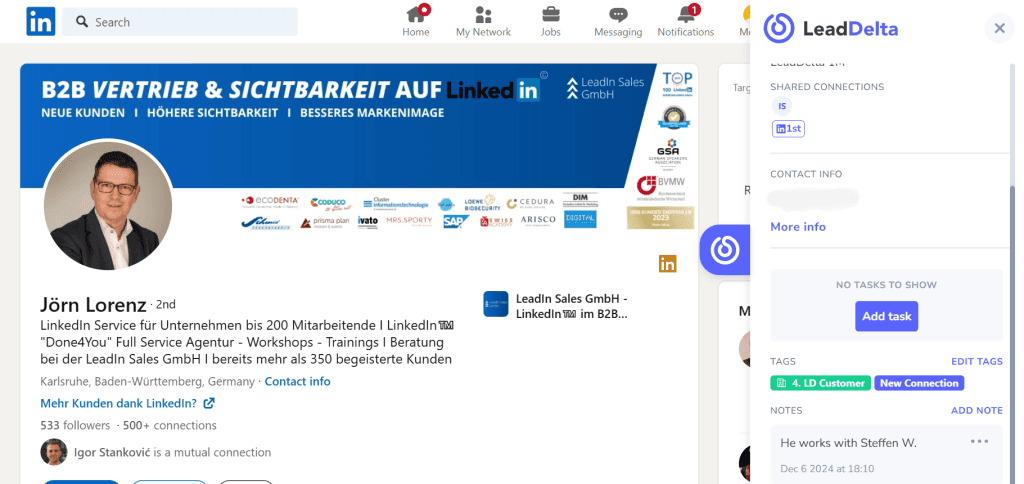
Task: Close the LeadDelta sidebar panel
Action: point(999,28)
